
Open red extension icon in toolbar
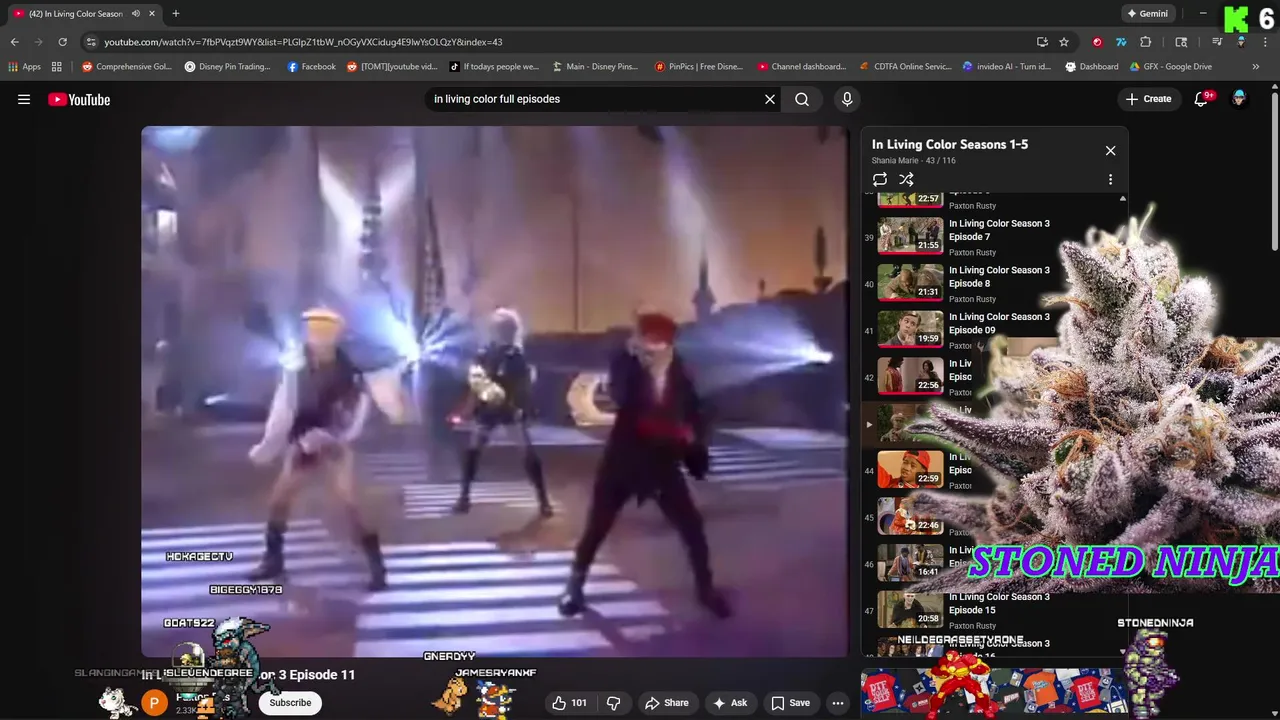click(x=1097, y=42)
